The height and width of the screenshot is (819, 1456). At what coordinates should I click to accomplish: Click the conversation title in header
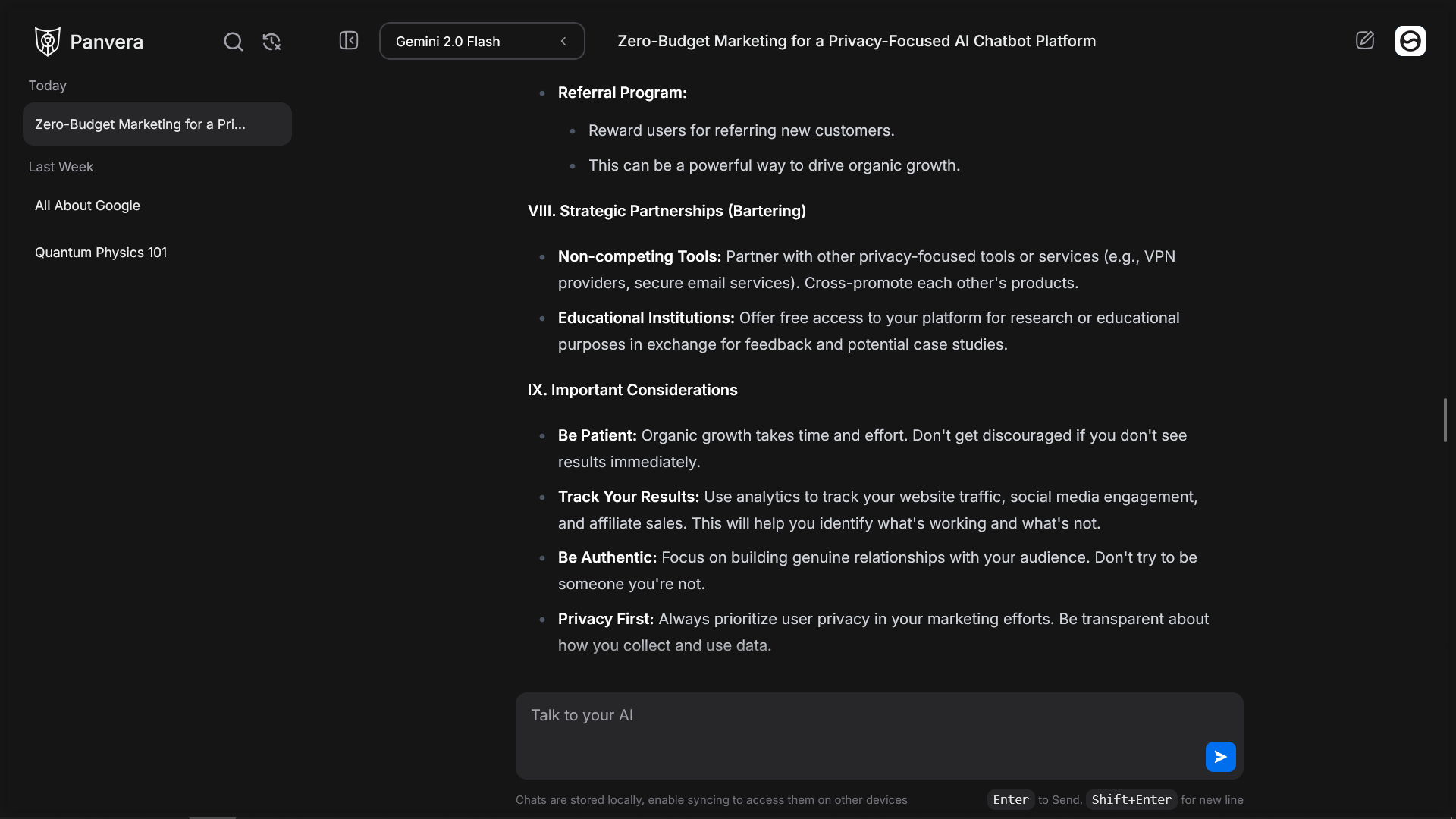pos(856,41)
